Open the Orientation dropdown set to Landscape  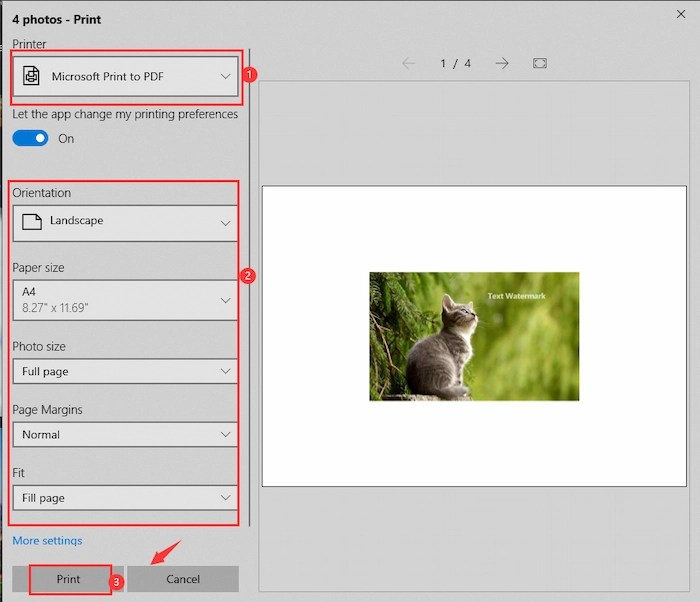click(125, 223)
